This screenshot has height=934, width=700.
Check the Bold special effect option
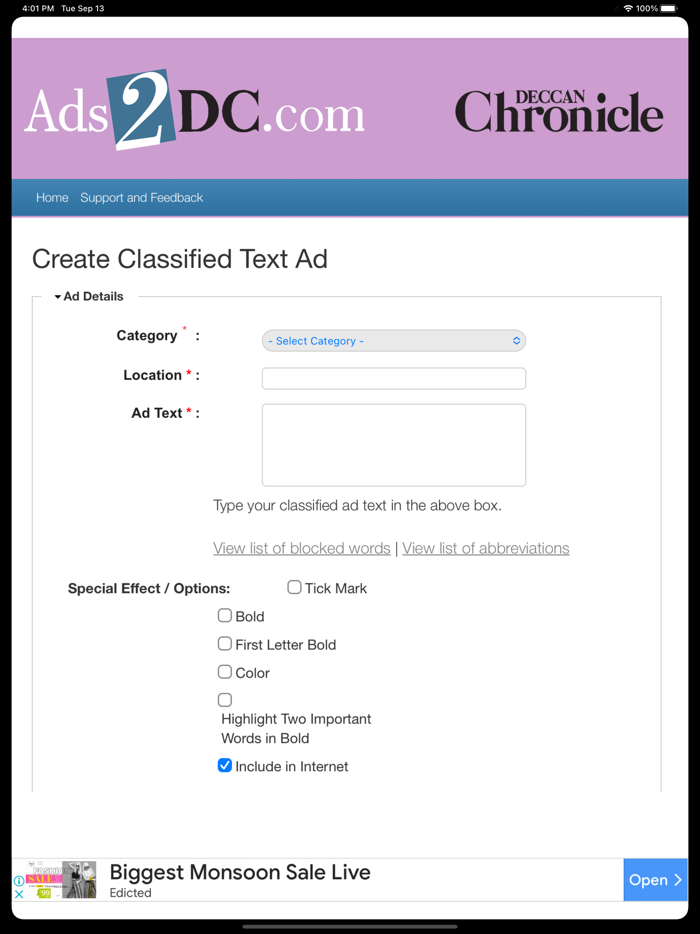point(224,615)
